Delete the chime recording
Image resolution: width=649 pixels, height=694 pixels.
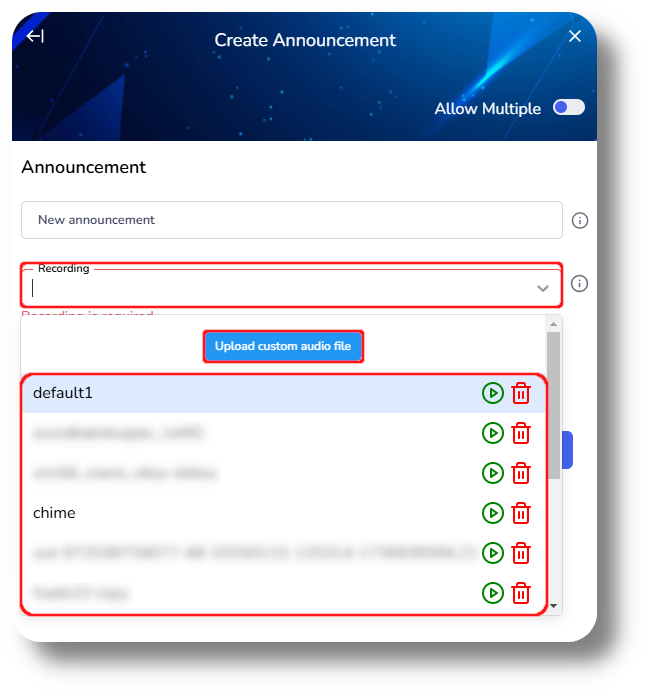point(521,513)
